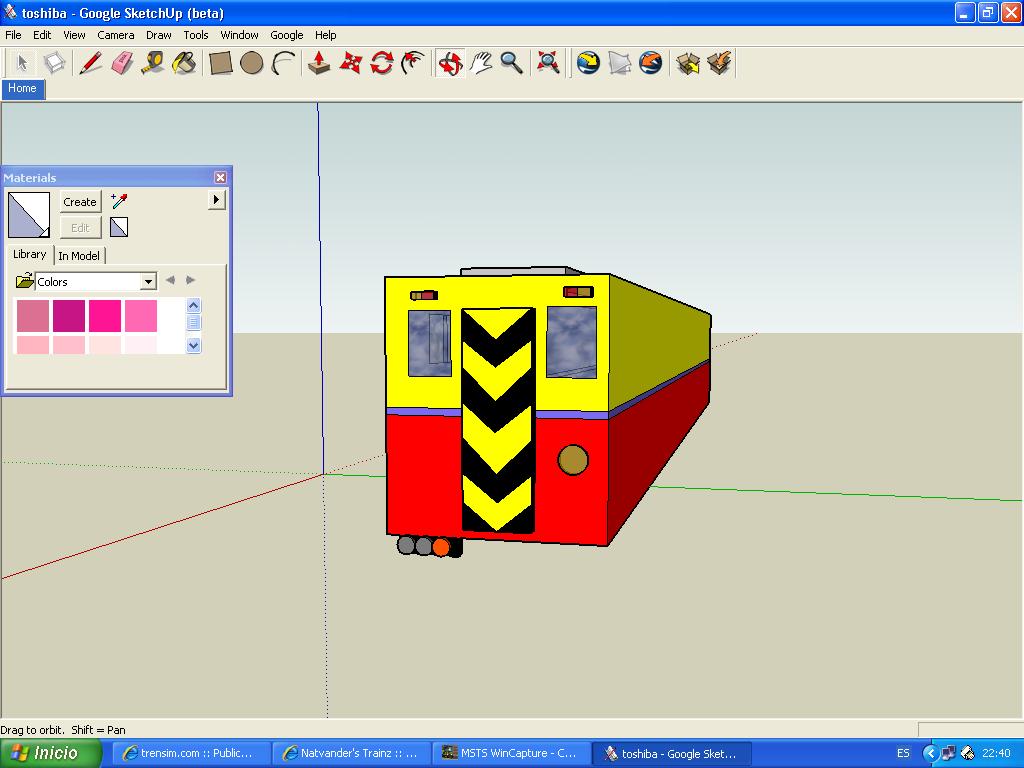Select the Push/Pull tool
The width and height of the screenshot is (1024, 768).
319,63
